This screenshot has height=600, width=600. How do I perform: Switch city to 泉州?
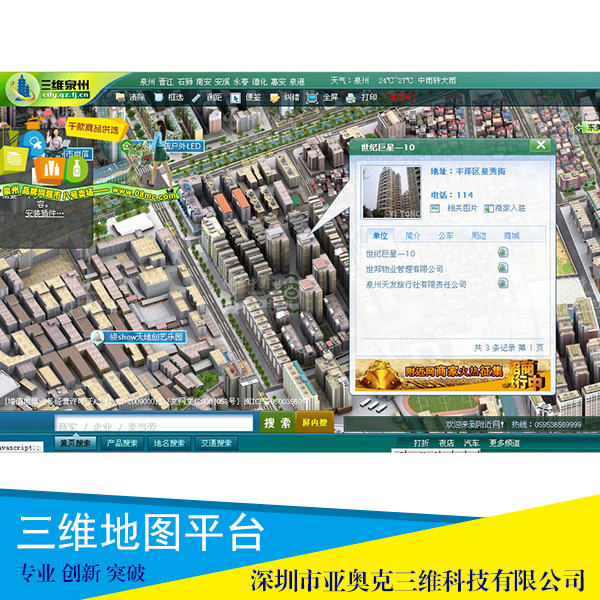coord(147,82)
